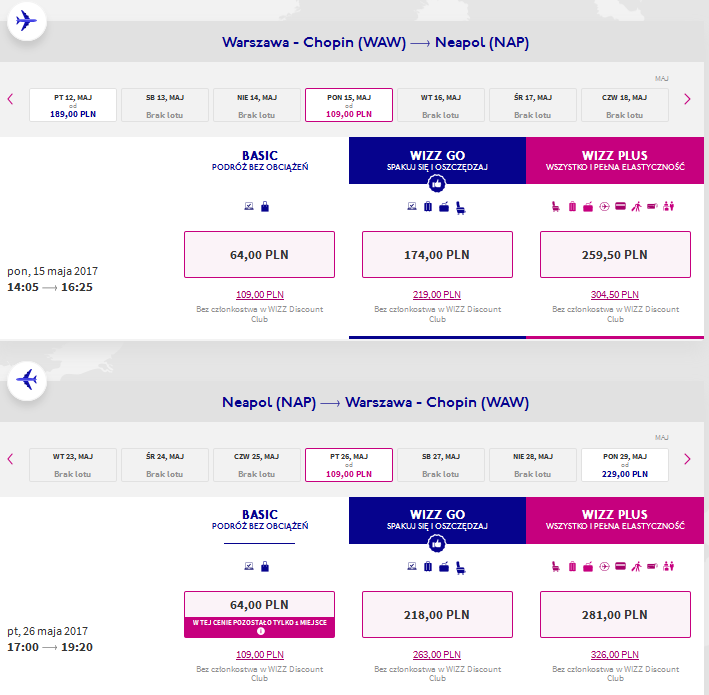Select the PON 29, MAJ 229,00 PLN date
Viewport: 709px width, 695px height.
tap(625, 465)
